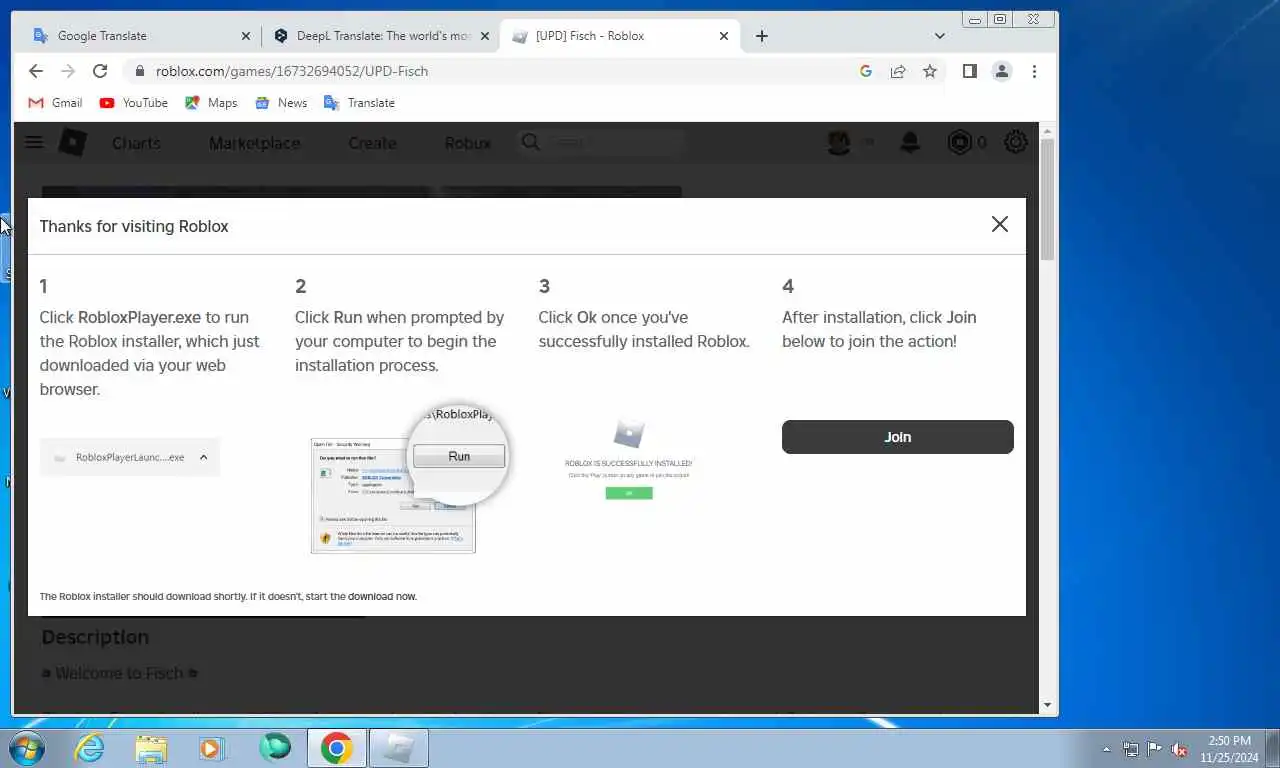Minimize the Chrome window
The height and width of the screenshot is (768, 1280).
975,19
